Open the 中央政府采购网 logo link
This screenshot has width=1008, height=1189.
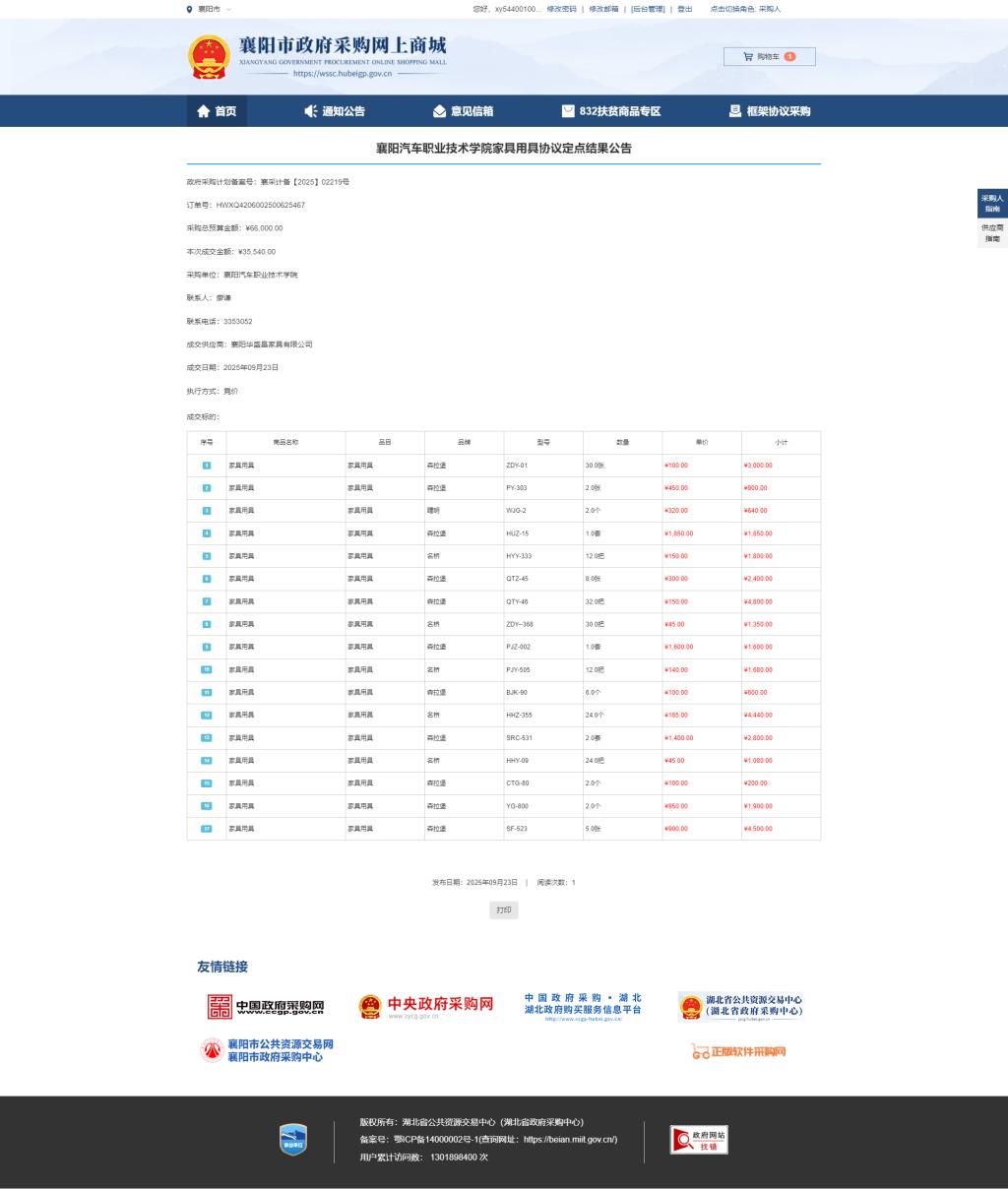(425, 1007)
